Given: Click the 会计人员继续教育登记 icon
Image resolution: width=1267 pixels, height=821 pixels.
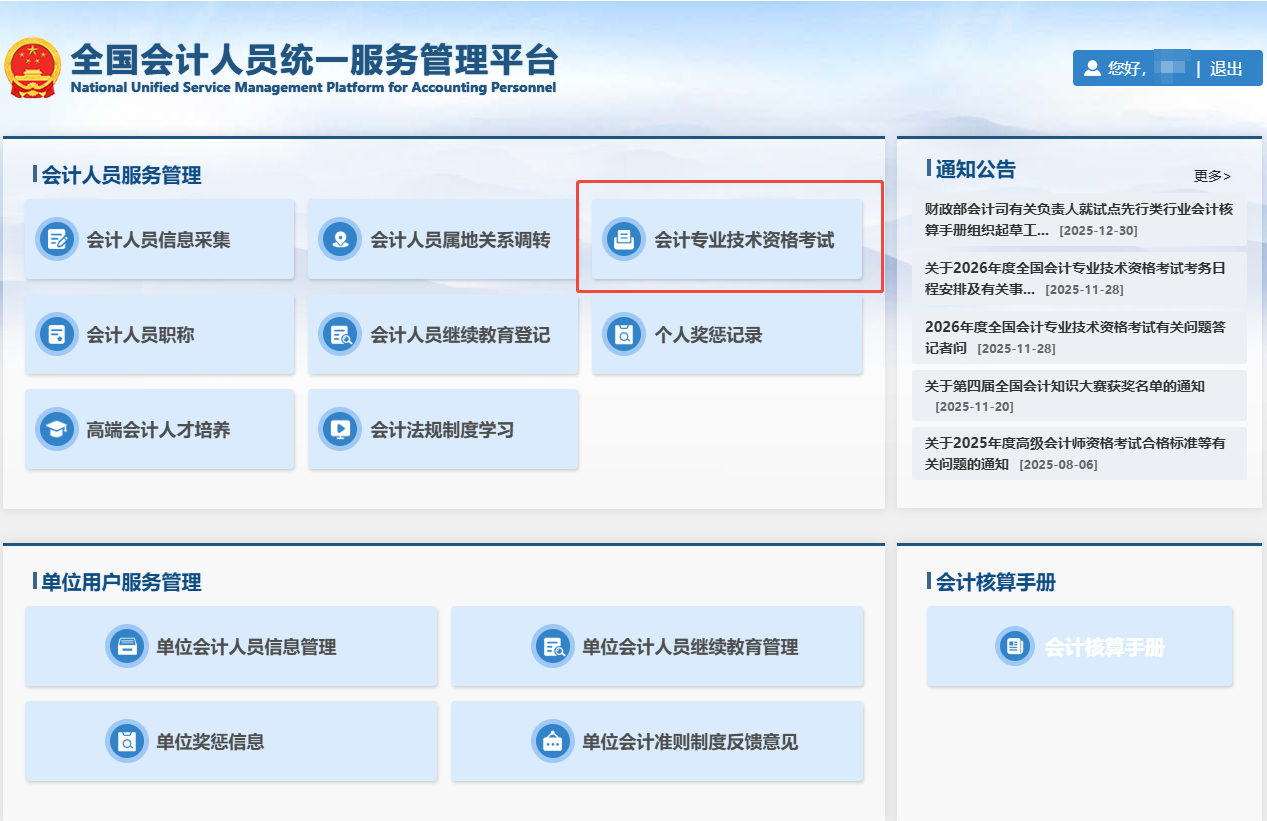Looking at the screenshot, I should (340, 334).
